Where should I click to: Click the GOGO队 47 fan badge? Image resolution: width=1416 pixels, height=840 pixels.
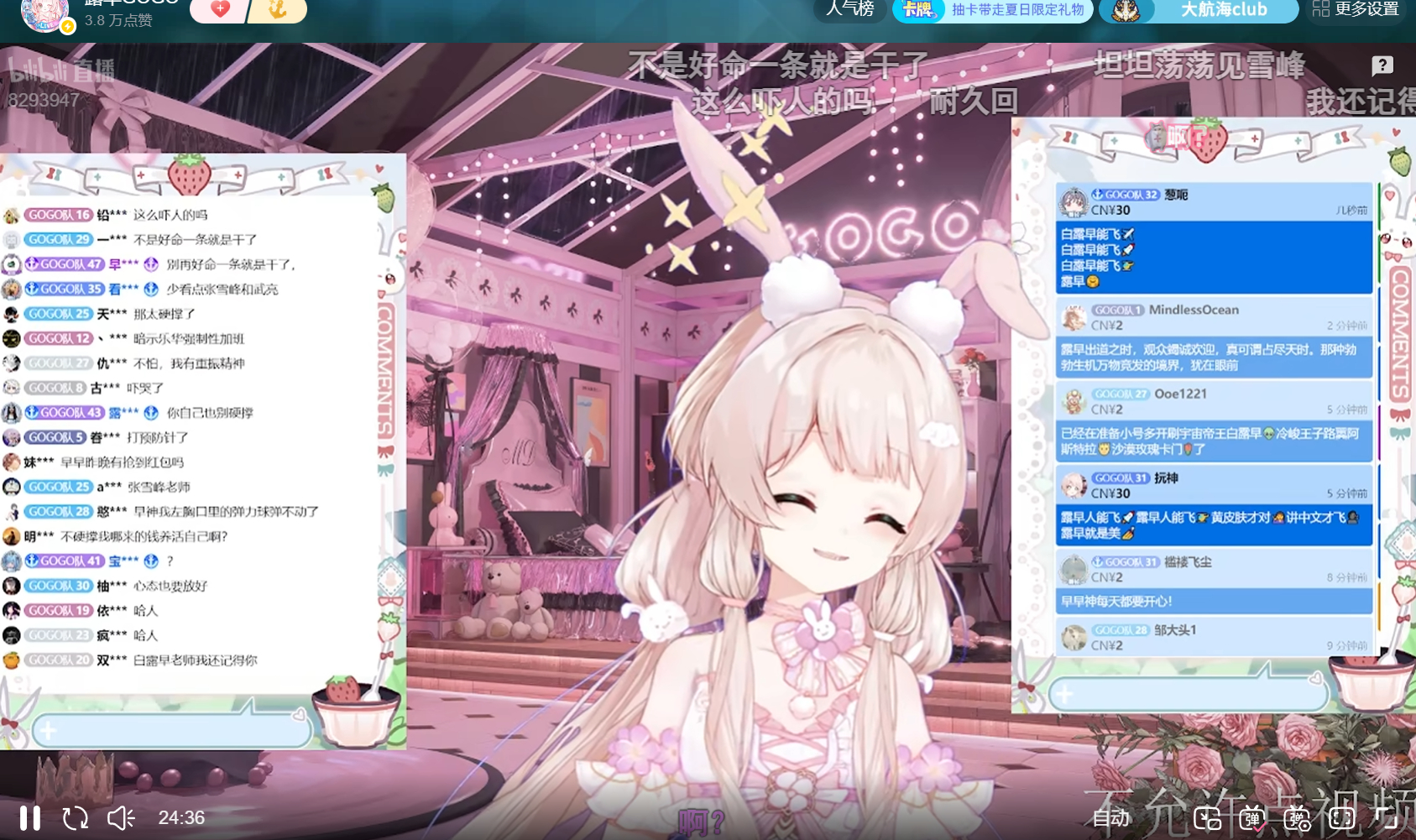(x=65, y=264)
